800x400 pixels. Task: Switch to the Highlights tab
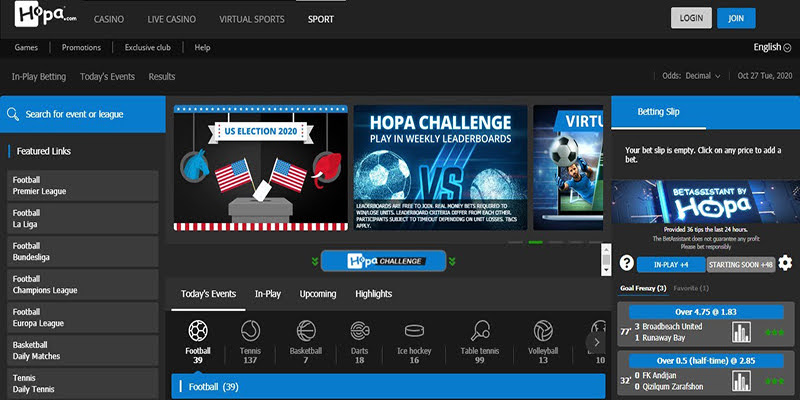[373, 294]
